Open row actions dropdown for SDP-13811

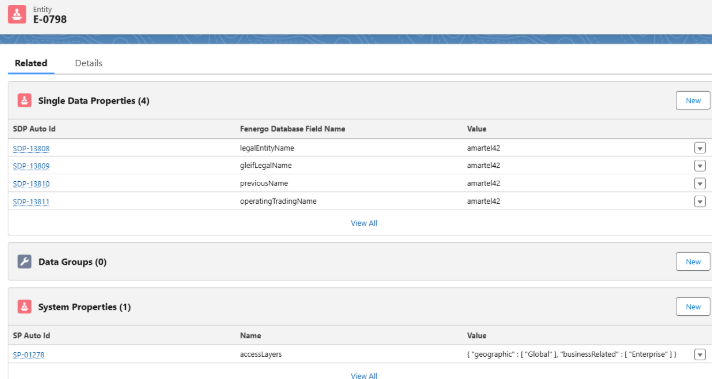(700, 202)
